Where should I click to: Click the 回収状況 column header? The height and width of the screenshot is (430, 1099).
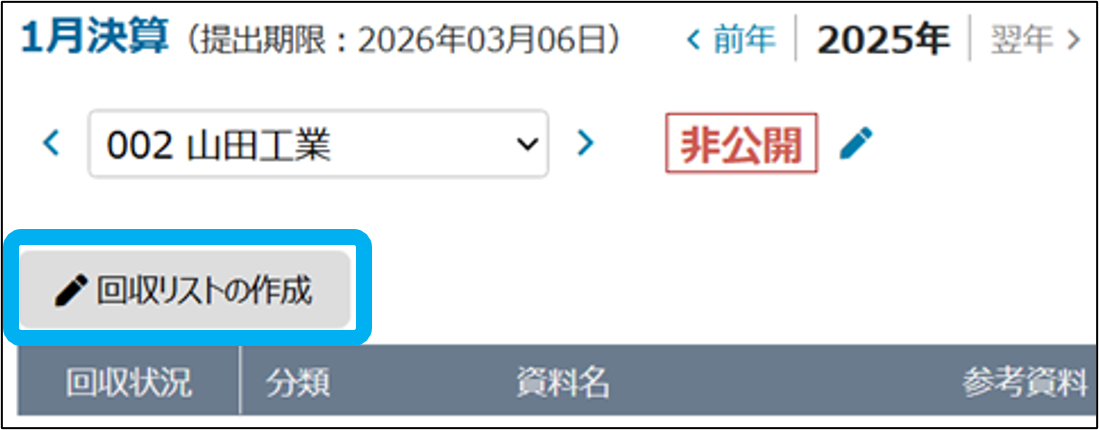tap(129, 383)
